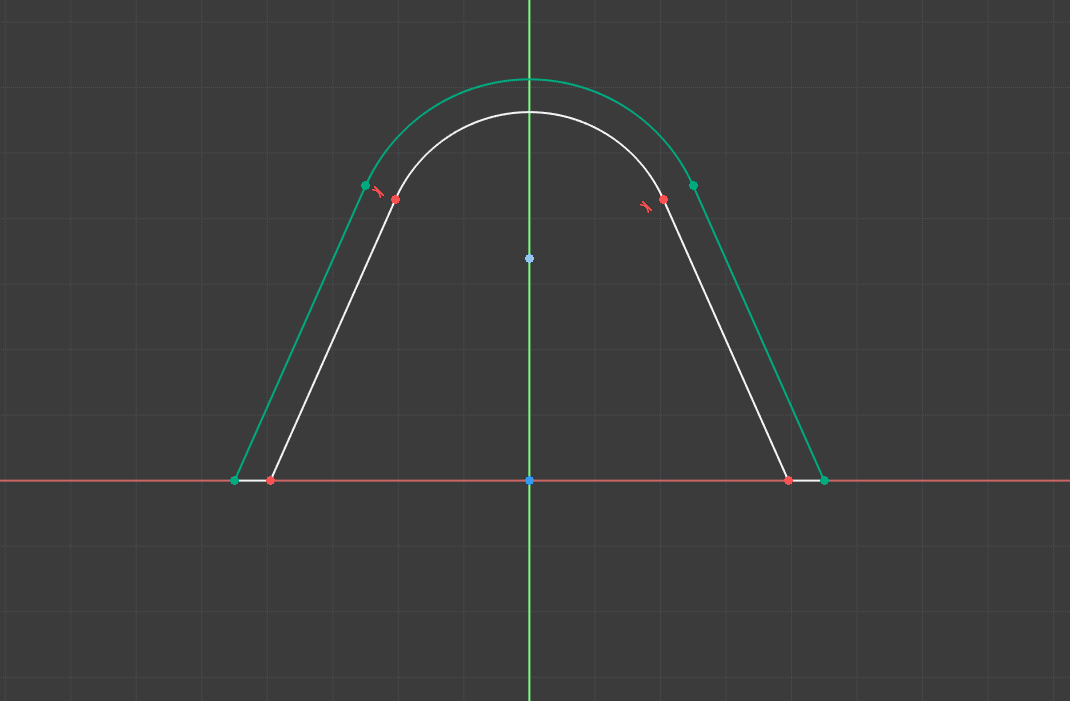Click the red bottom-left inner line endpoint

pos(270,481)
